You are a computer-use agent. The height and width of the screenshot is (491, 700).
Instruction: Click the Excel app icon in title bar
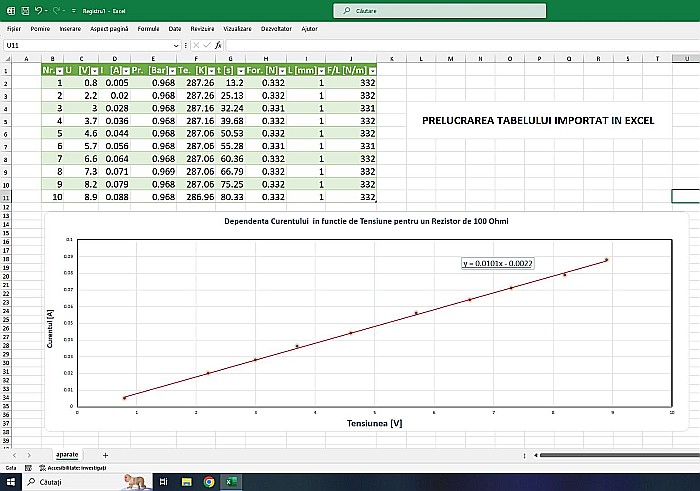pos(11,11)
